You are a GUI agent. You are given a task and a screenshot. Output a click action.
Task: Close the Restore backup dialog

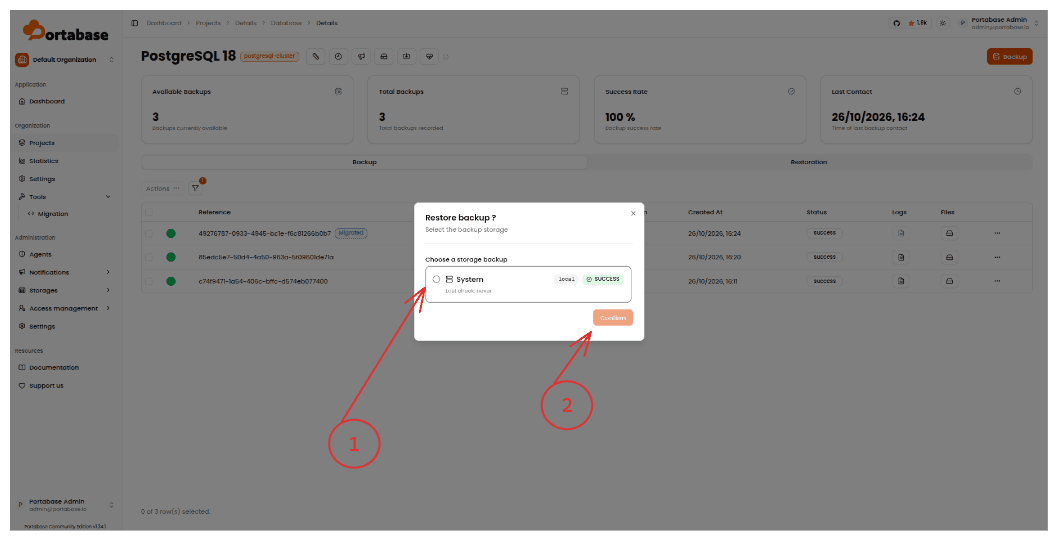point(633,214)
